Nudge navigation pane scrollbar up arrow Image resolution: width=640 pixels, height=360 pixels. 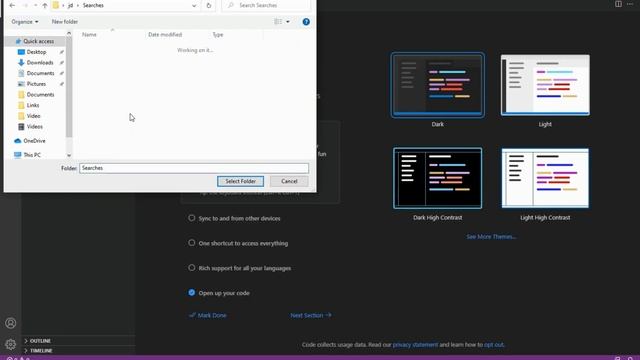pyautogui.click(x=69, y=33)
